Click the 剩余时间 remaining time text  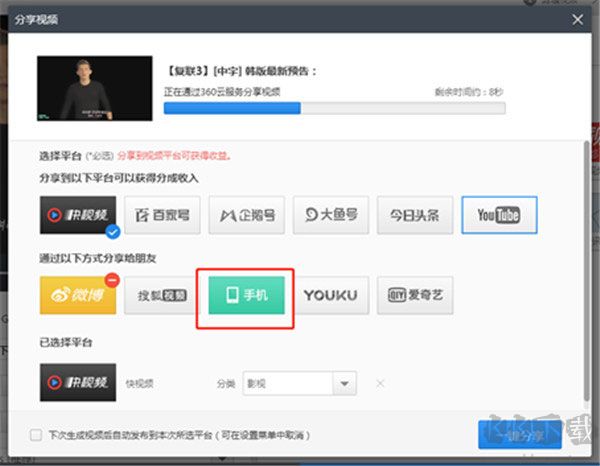point(469,92)
